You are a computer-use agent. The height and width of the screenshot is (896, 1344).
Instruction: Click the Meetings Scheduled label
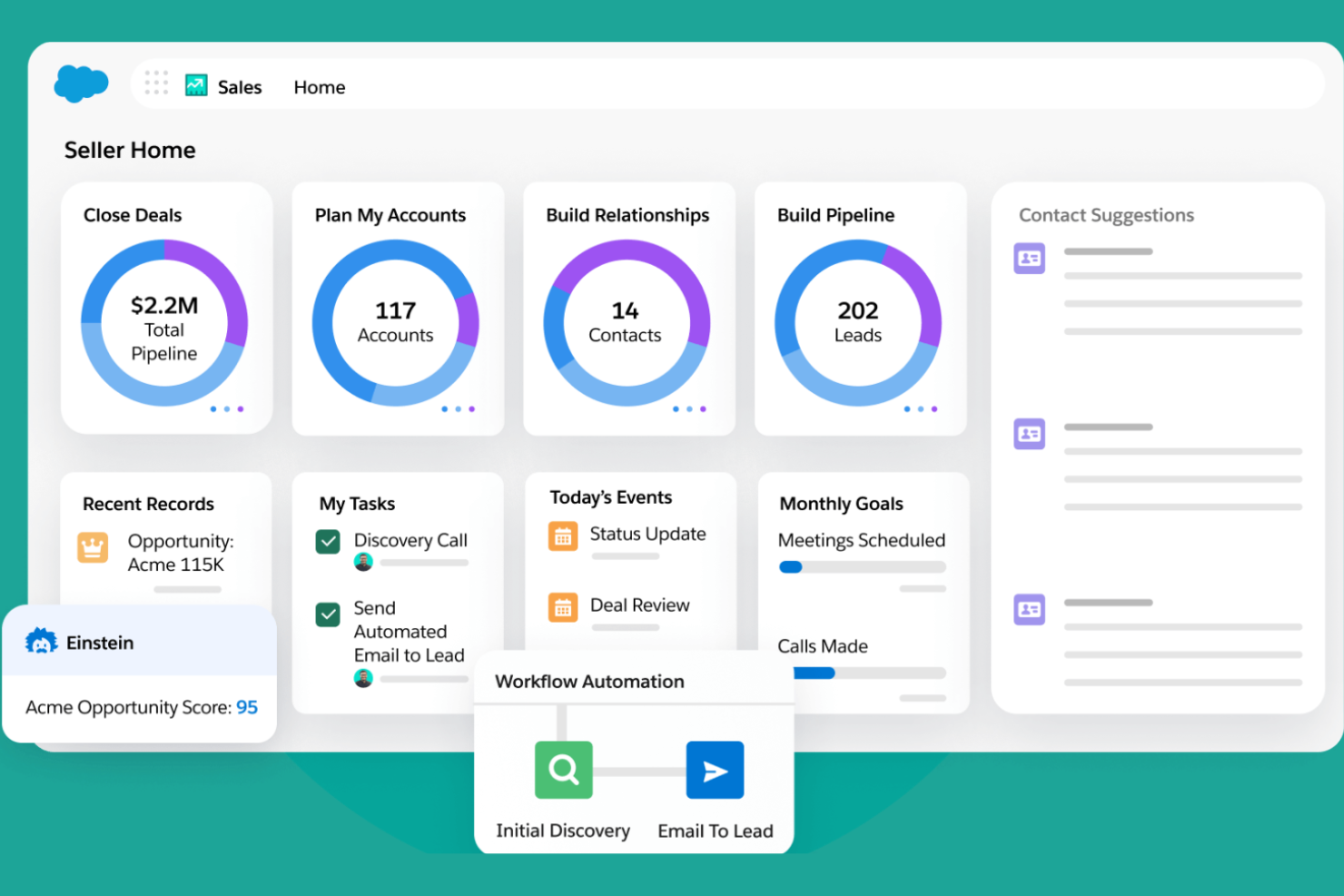click(x=862, y=540)
